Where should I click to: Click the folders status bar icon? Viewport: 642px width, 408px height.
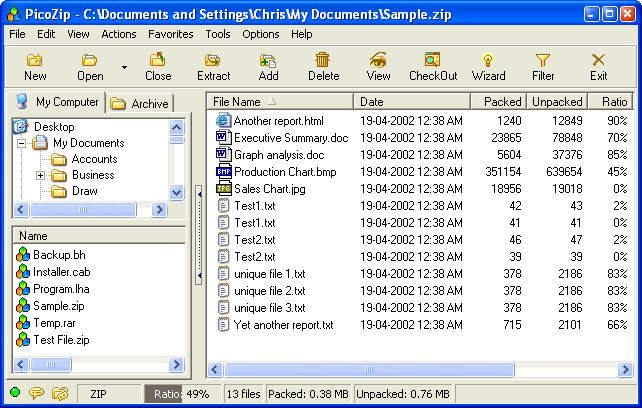(60, 393)
